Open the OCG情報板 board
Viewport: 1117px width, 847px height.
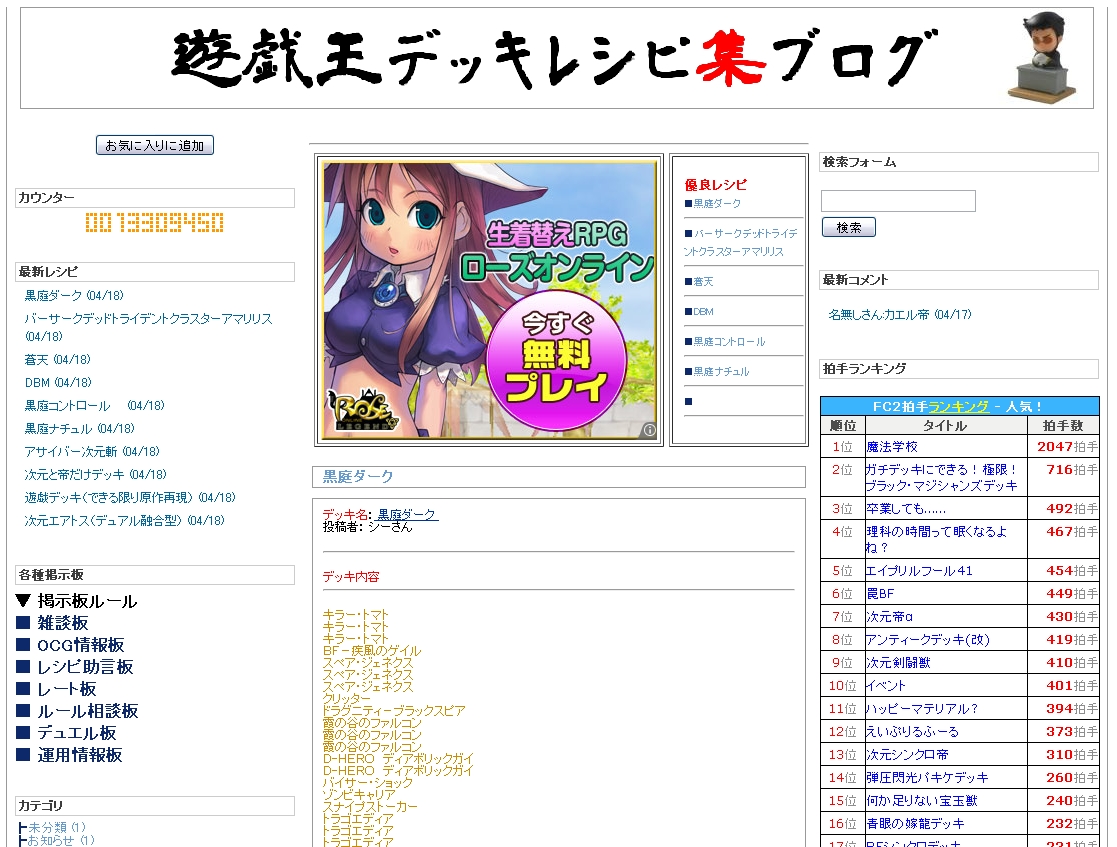point(80,645)
